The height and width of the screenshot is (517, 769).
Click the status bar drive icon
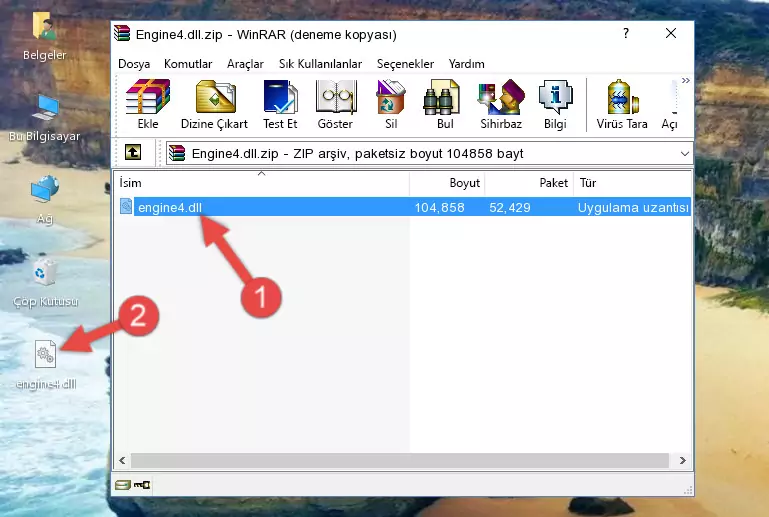[122, 485]
